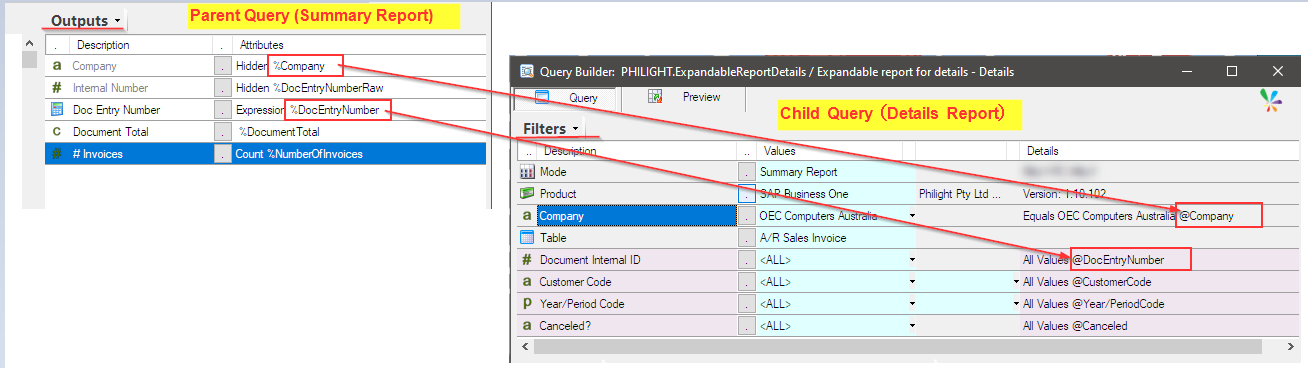Switch to the Query tab
This screenshot has width=1308, height=368.
tap(564, 98)
